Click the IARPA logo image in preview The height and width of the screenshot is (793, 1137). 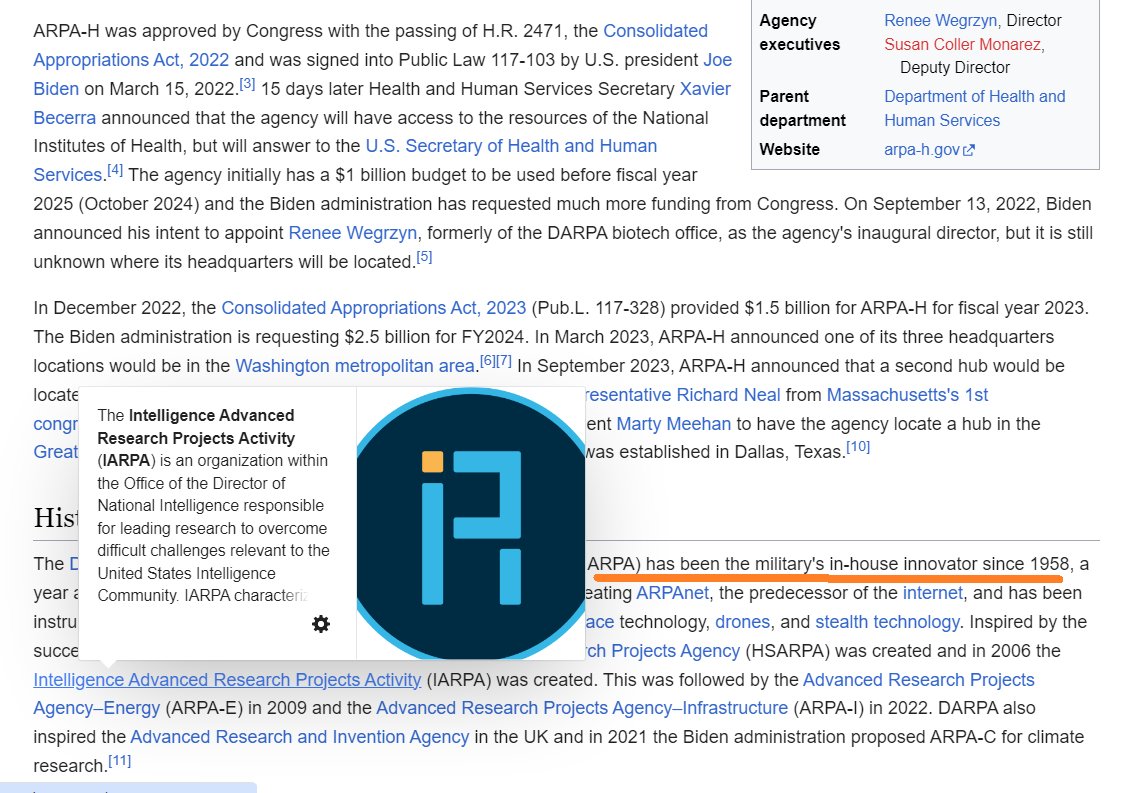point(471,523)
